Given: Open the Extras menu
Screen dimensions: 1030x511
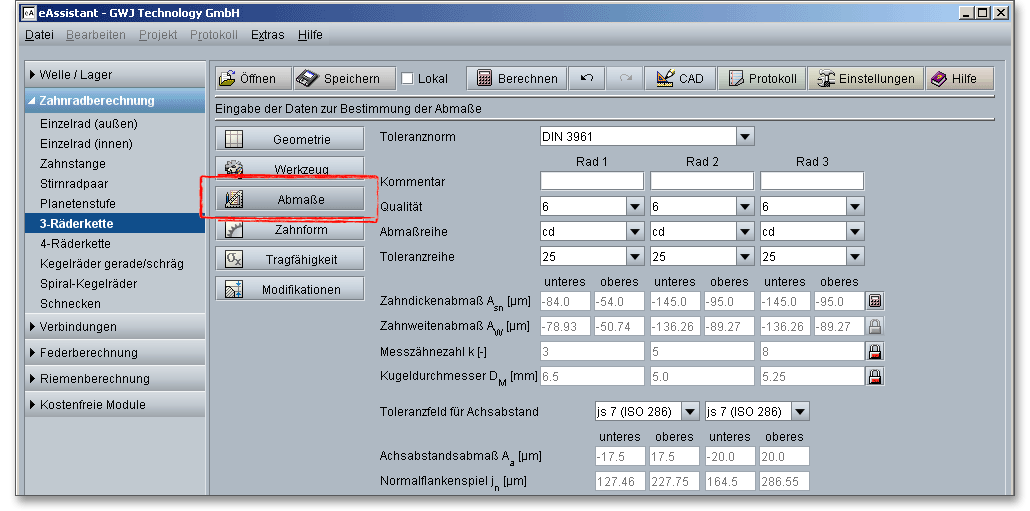Looking at the screenshot, I should (x=267, y=34).
